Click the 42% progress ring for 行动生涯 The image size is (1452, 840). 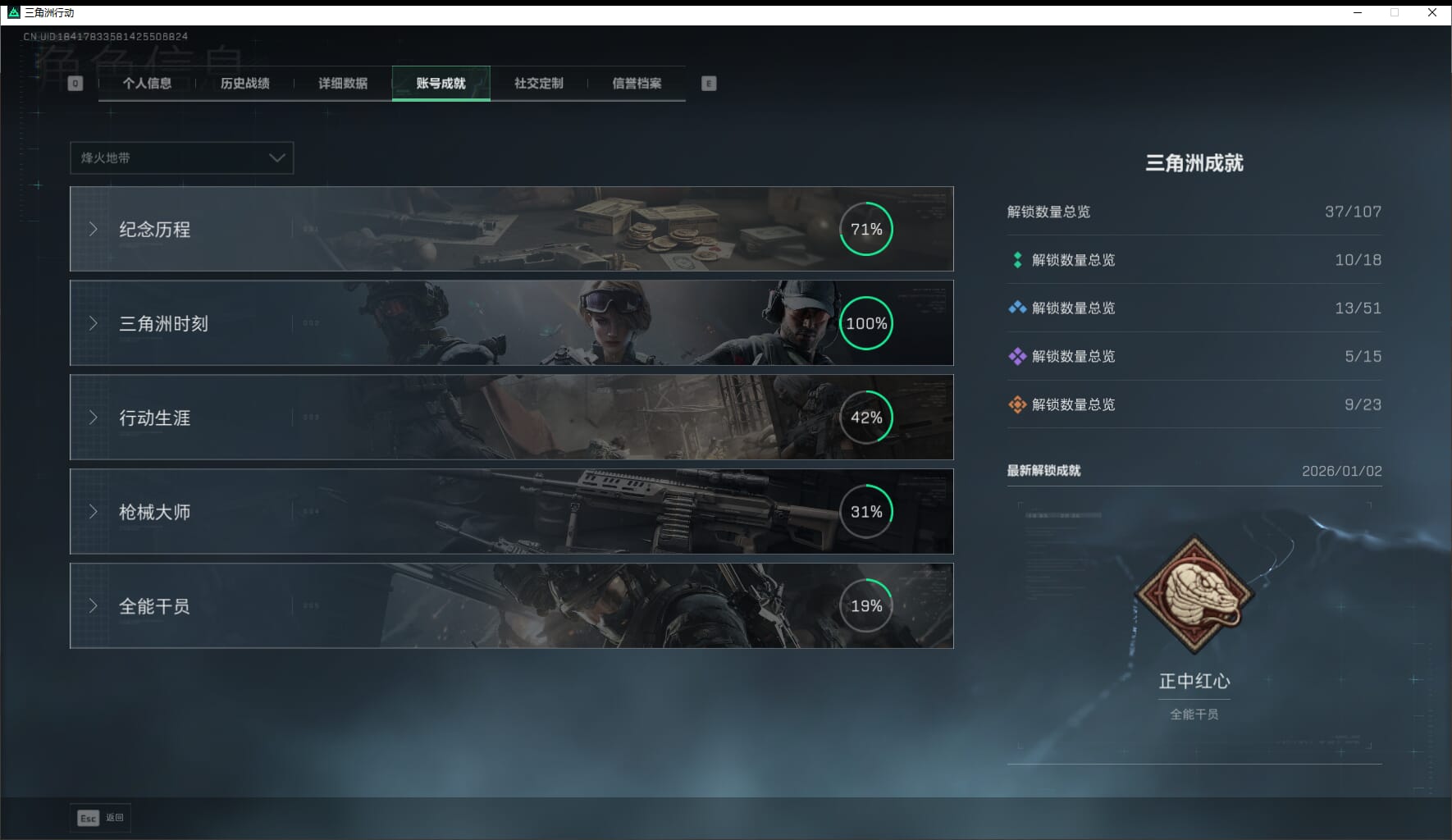point(866,418)
